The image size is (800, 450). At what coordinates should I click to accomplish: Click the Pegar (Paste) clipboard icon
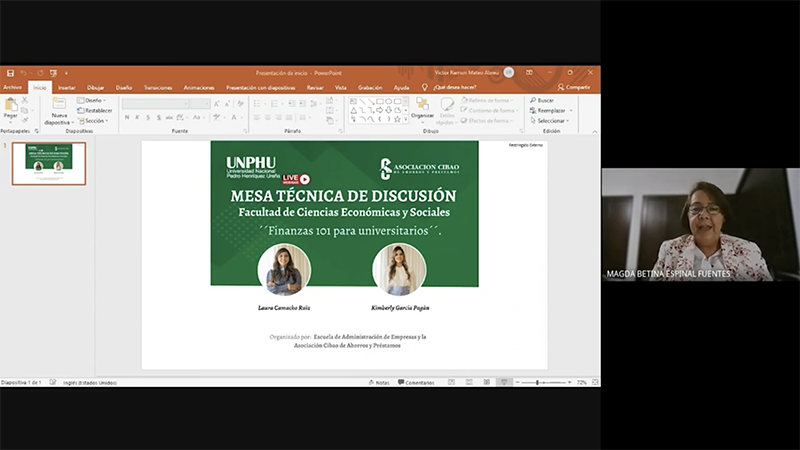pyautogui.click(x=11, y=105)
